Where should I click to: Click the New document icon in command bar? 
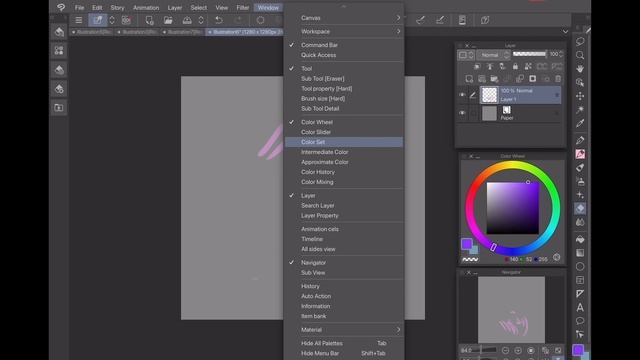tap(149, 20)
